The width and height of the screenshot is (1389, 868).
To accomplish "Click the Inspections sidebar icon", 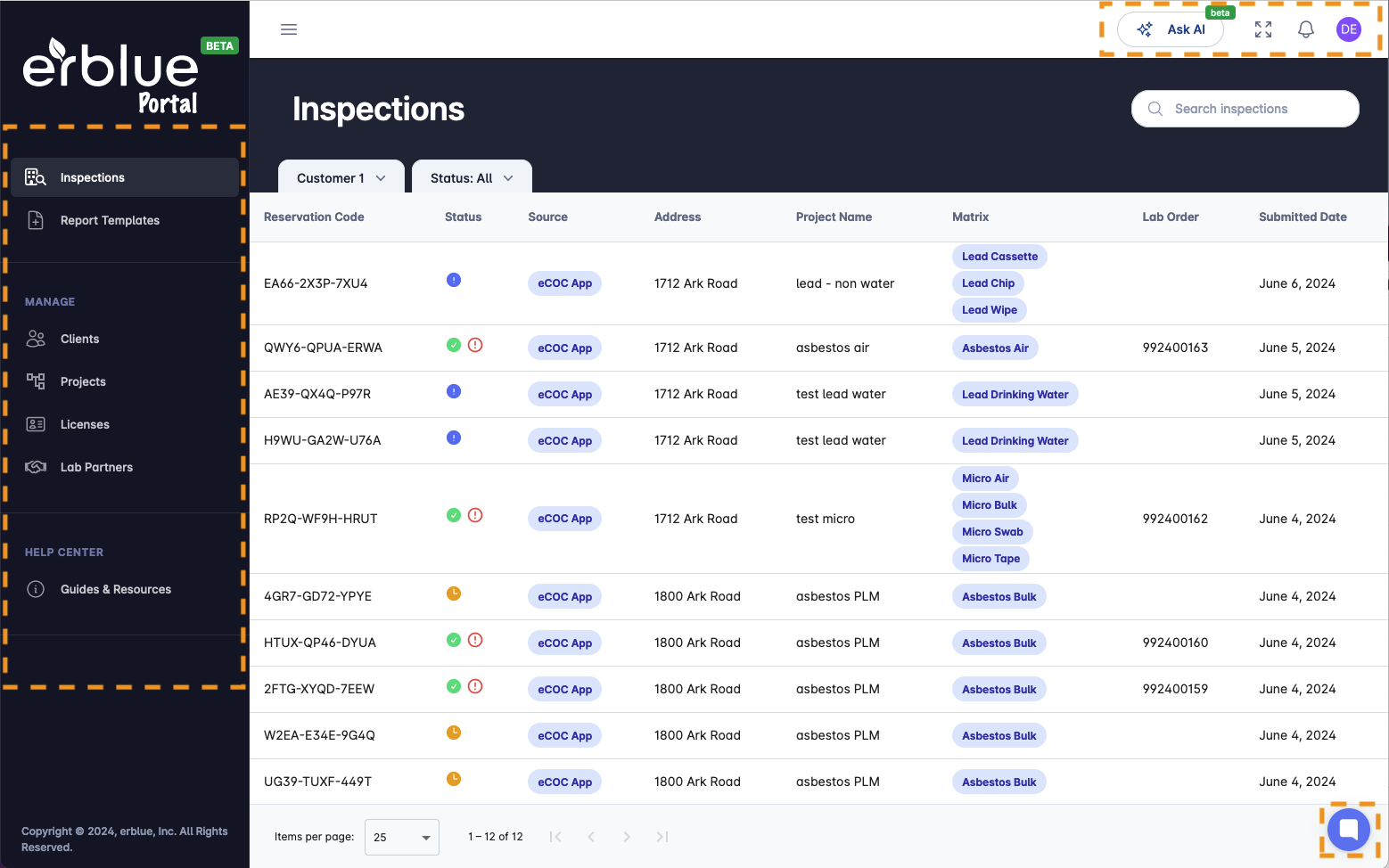I will [36, 177].
